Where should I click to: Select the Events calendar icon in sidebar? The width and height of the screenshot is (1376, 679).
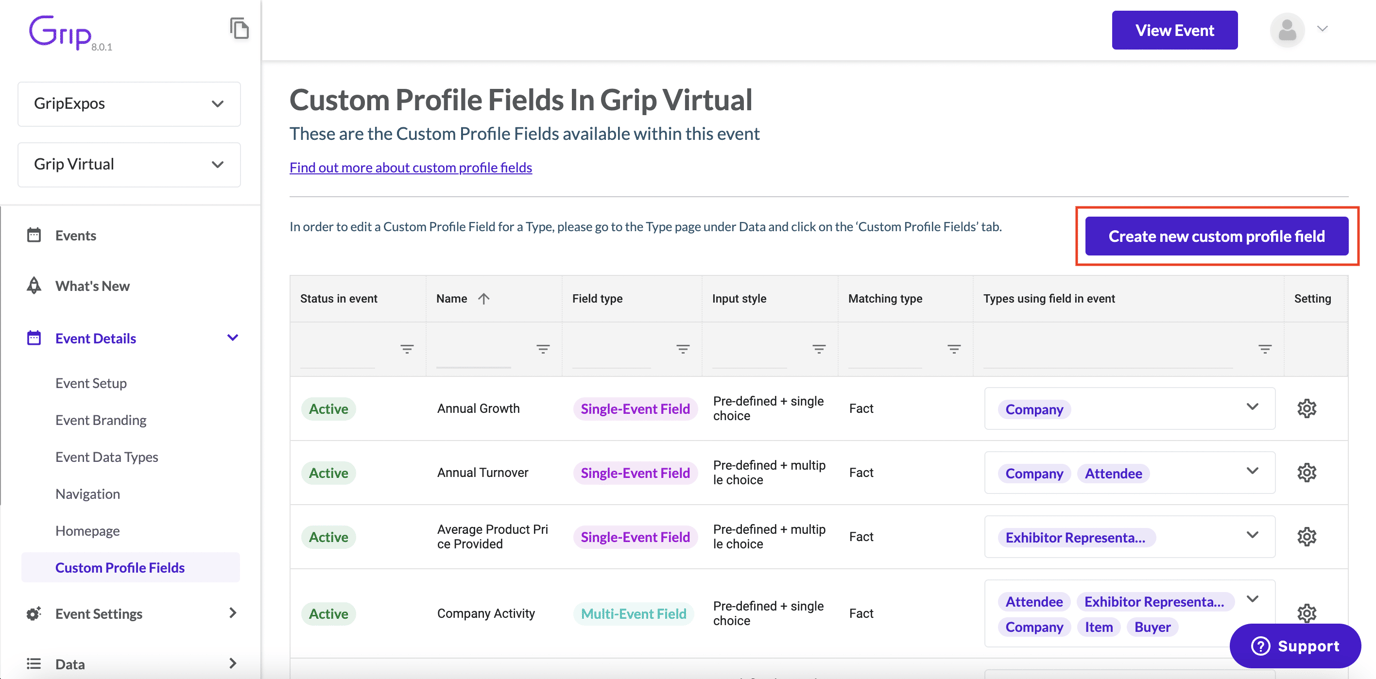coord(34,235)
